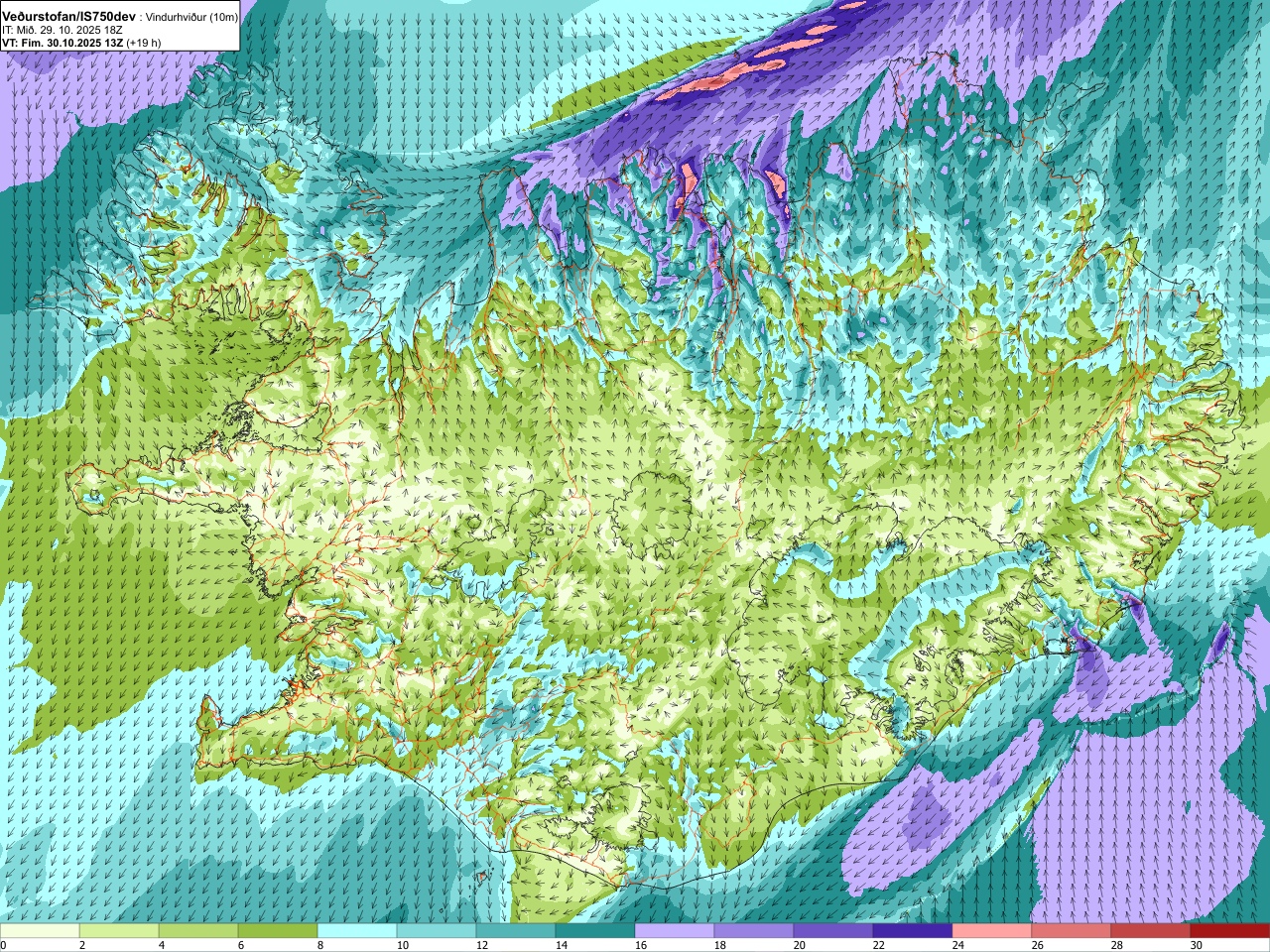
Task: Click the pale yellow 0–2 legend swatch
Action: pos(40,931)
